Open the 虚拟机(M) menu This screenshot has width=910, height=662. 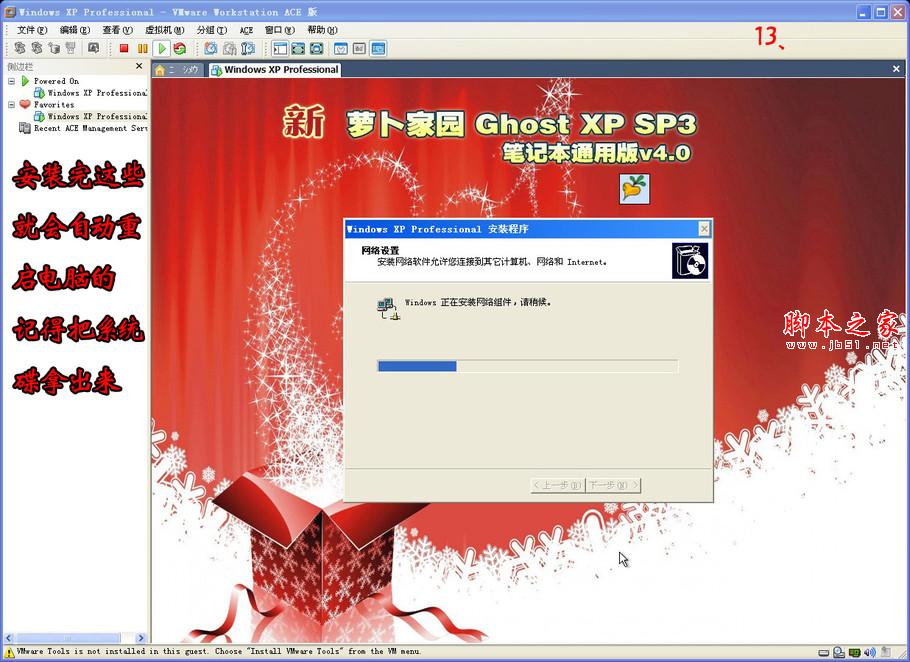click(164, 30)
